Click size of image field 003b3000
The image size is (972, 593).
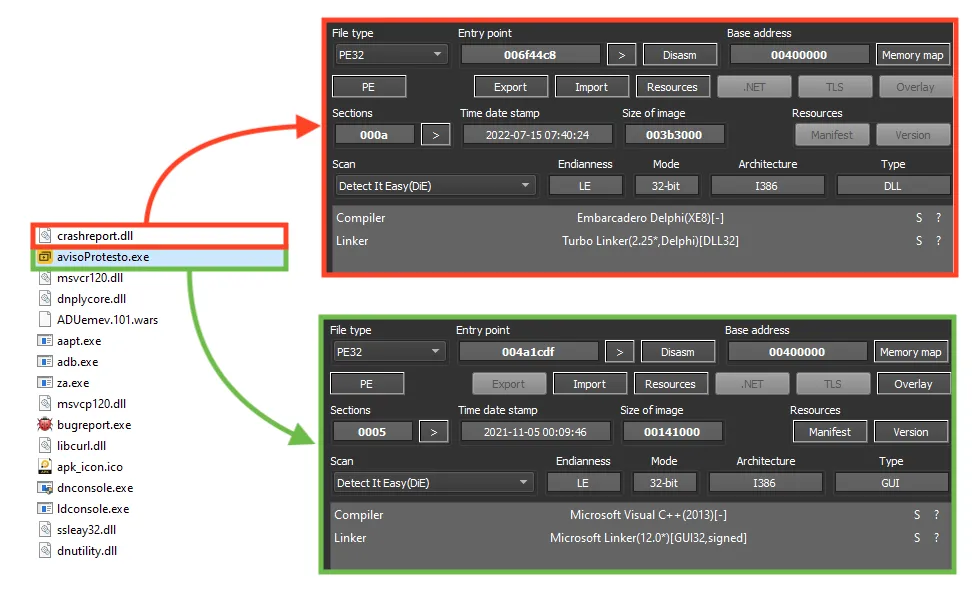click(x=674, y=134)
